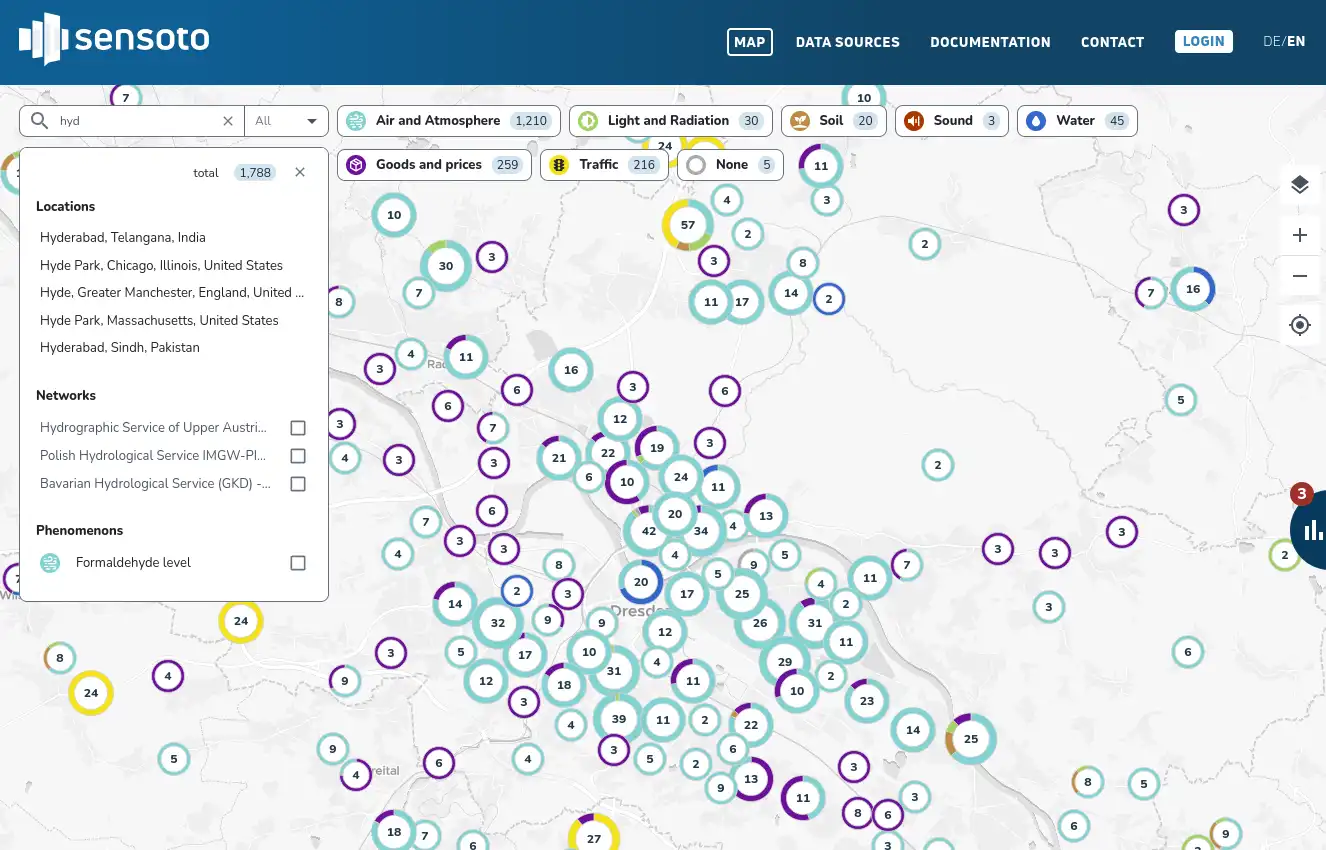The height and width of the screenshot is (850, 1326).
Task: Zoom out with the minus icon
Action: pyautogui.click(x=1299, y=276)
